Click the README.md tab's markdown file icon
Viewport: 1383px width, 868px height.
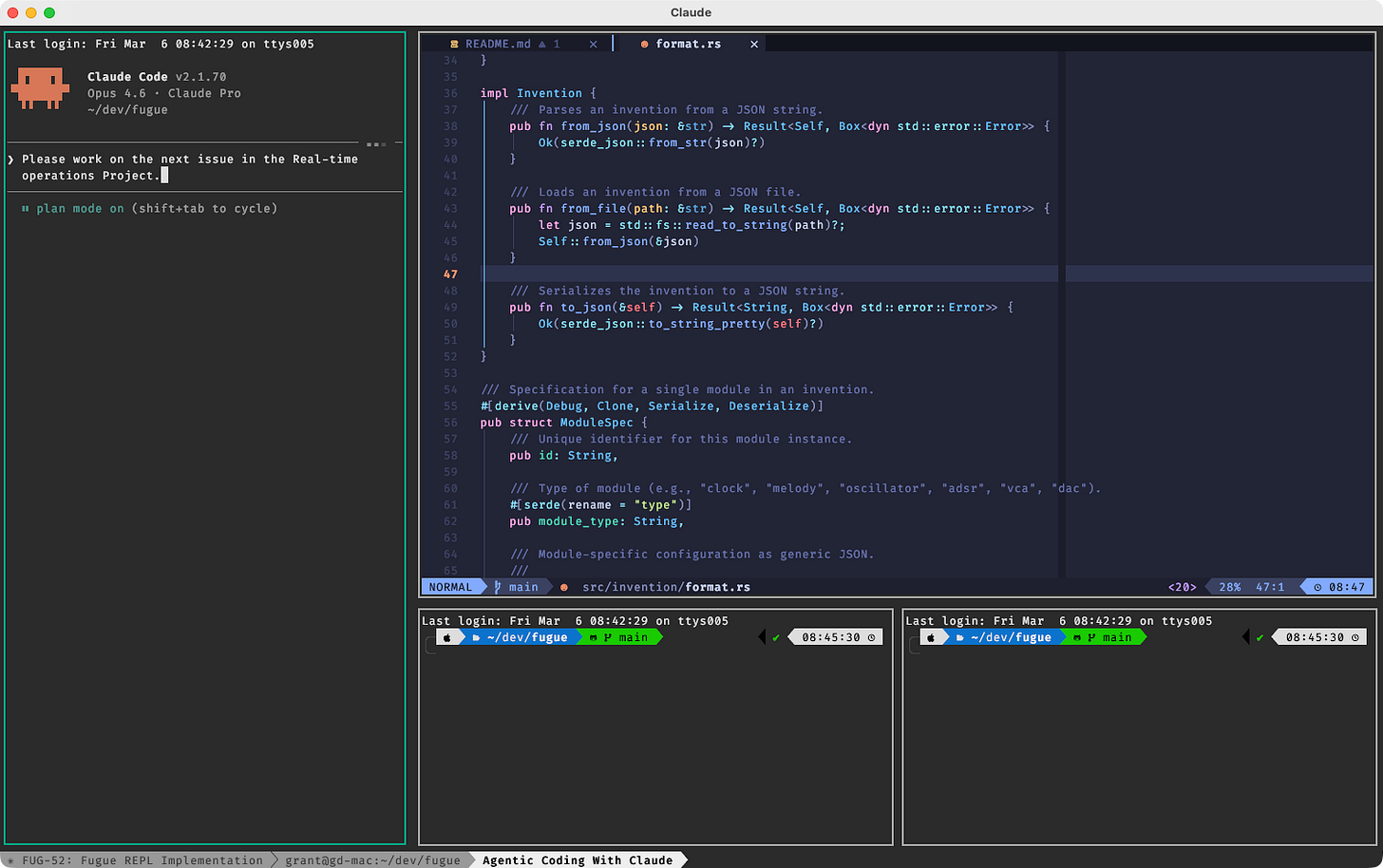pyautogui.click(x=454, y=44)
